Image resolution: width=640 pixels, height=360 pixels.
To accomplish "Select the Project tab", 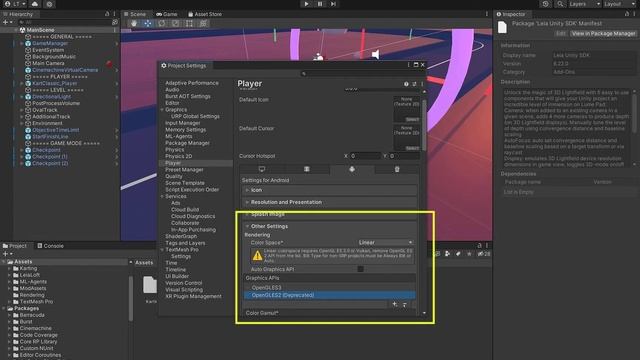I will 15,246.
